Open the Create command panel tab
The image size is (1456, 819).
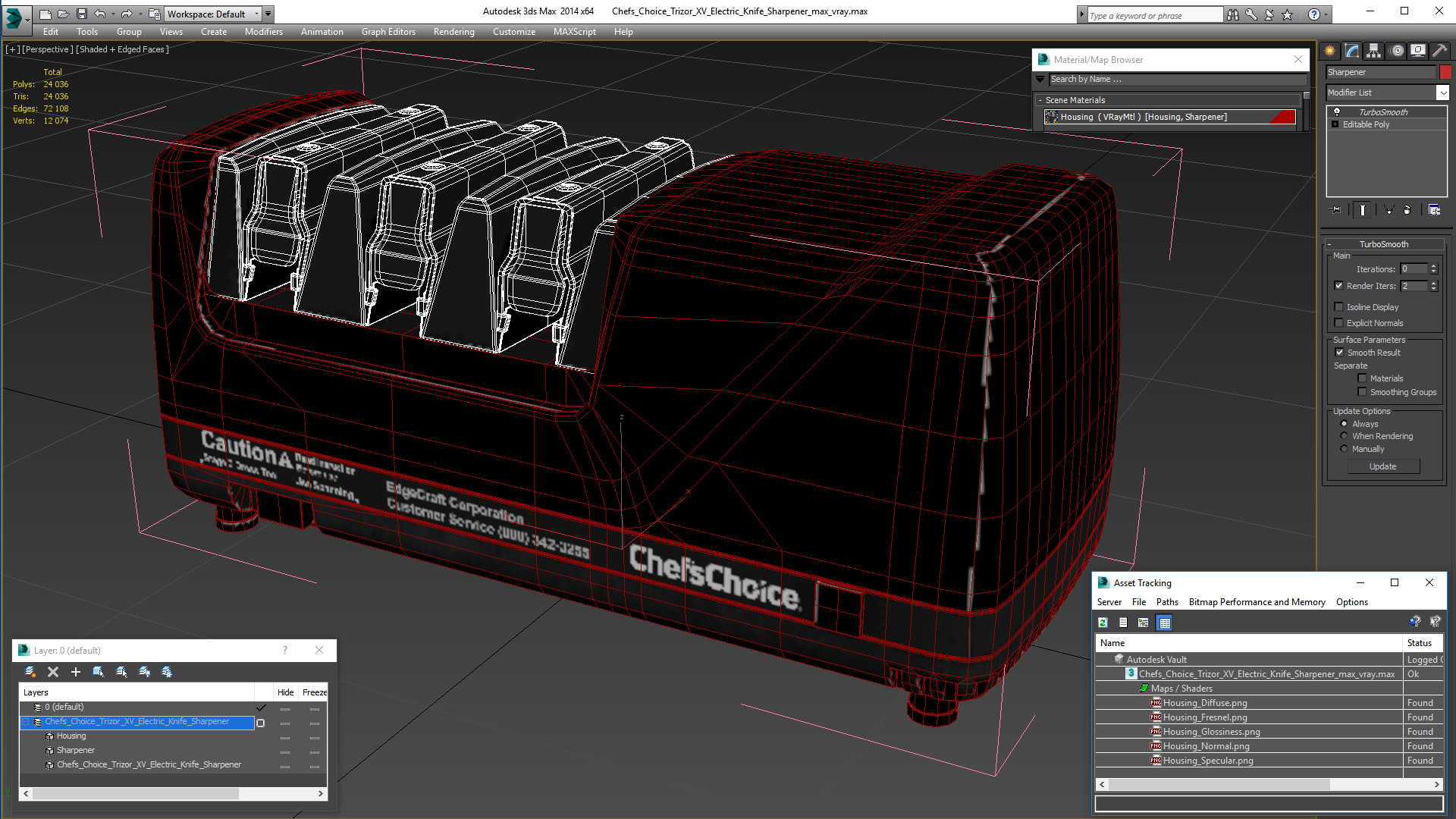click(x=1330, y=51)
